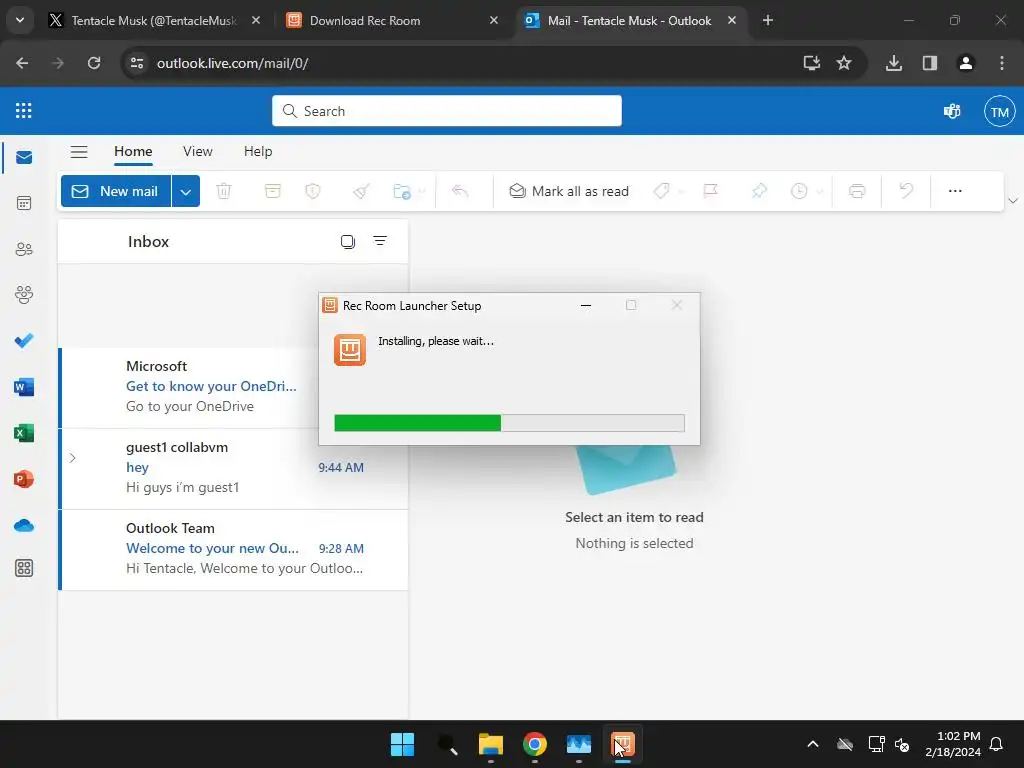Screen dimensions: 1024x768
Task: Click the Delete trash icon in ribbon
Action: [224, 191]
